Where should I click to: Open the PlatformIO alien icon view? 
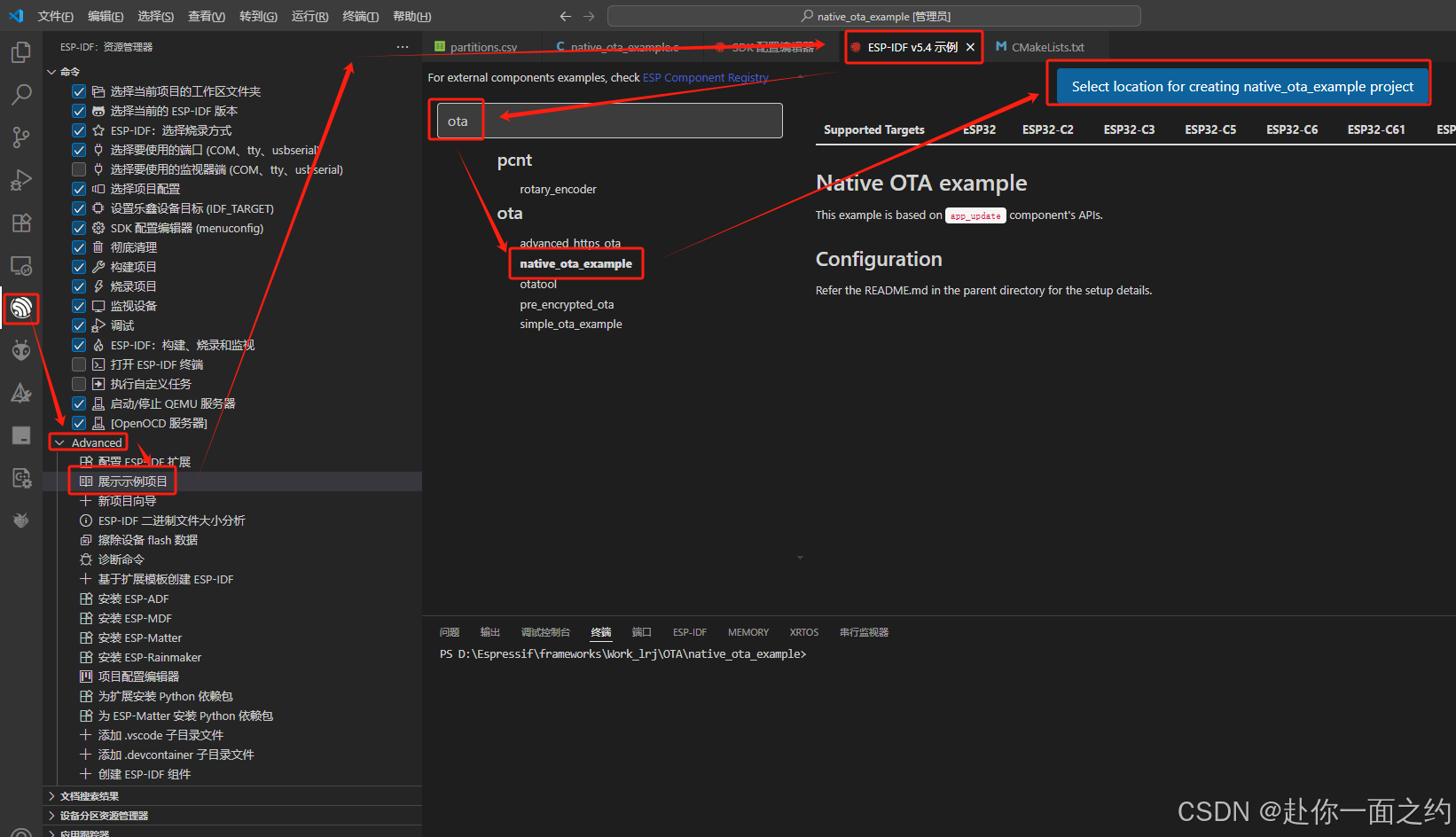pos(21,350)
